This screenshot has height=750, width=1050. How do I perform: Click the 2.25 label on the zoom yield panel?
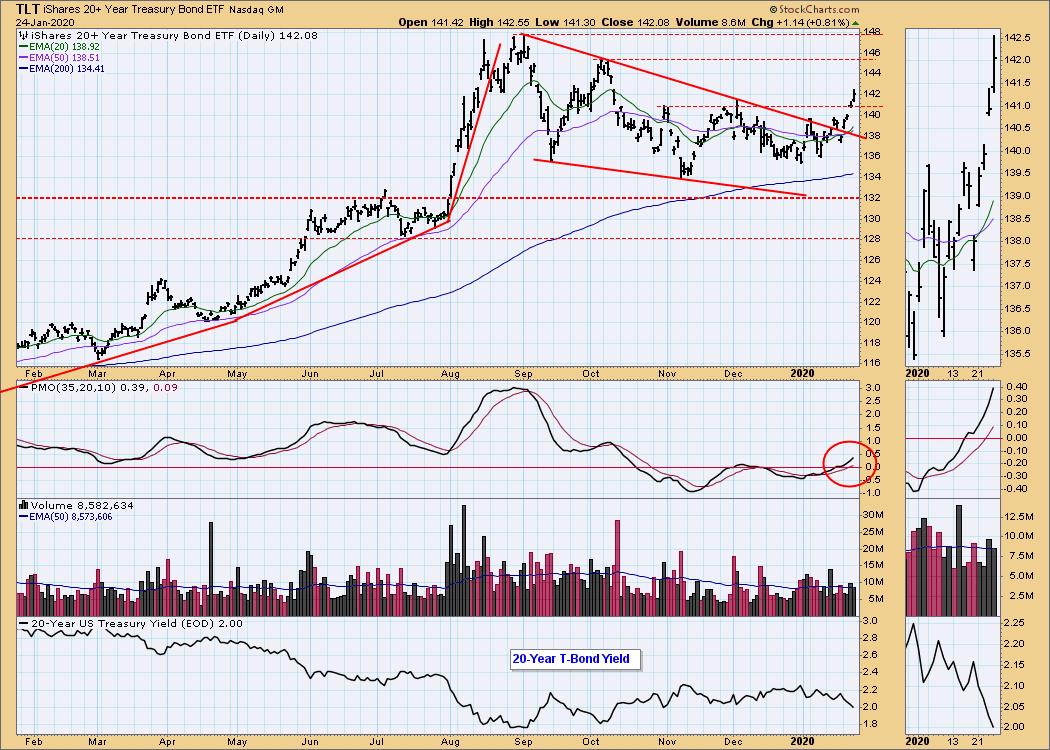coord(1015,623)
